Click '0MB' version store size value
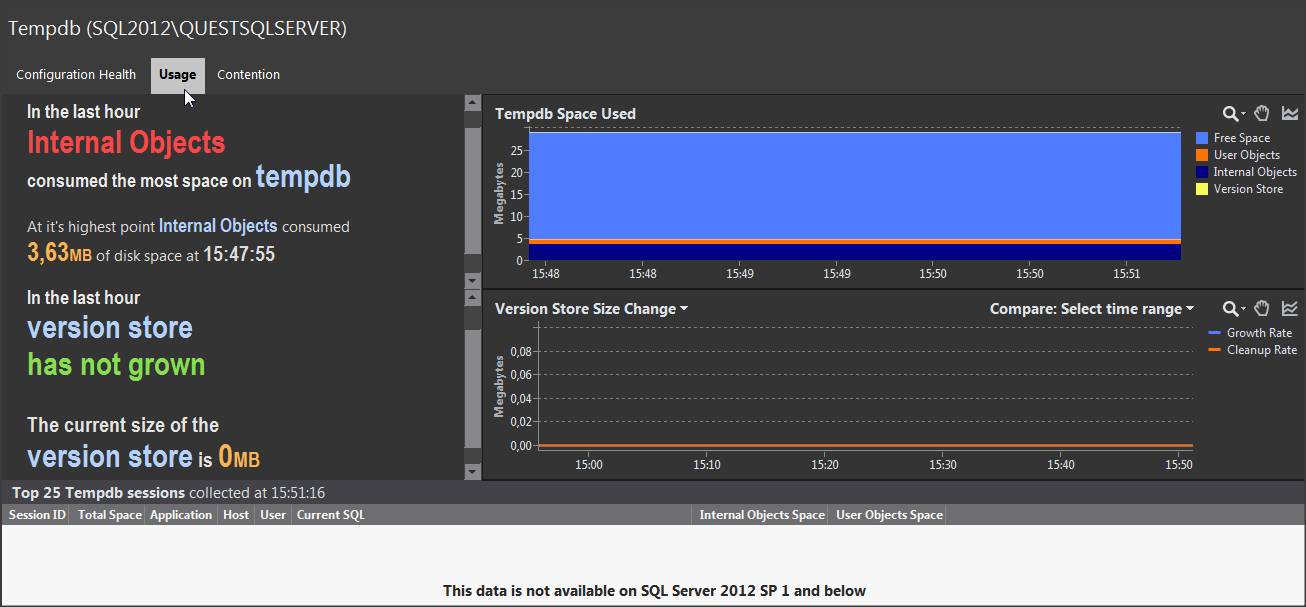 pyautogui.click(x=239, y=457)
